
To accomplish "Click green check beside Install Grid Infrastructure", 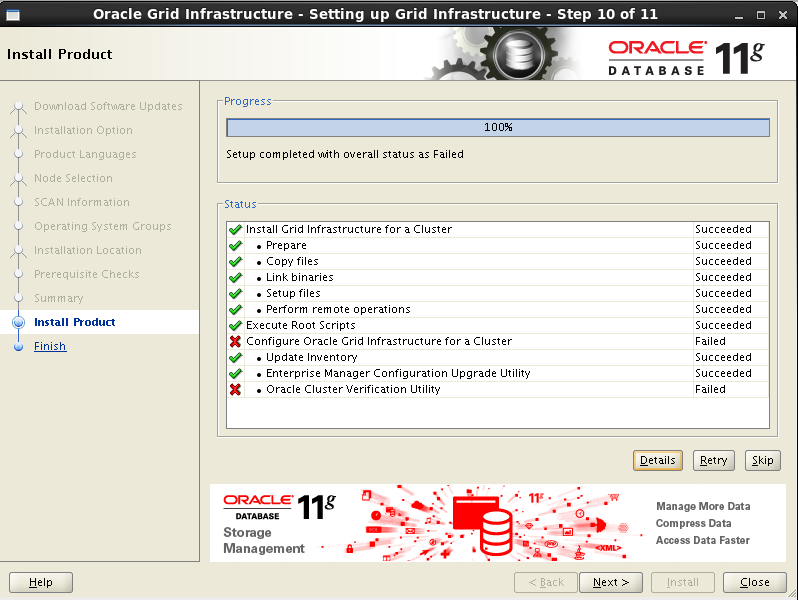I will coord(235,230).
